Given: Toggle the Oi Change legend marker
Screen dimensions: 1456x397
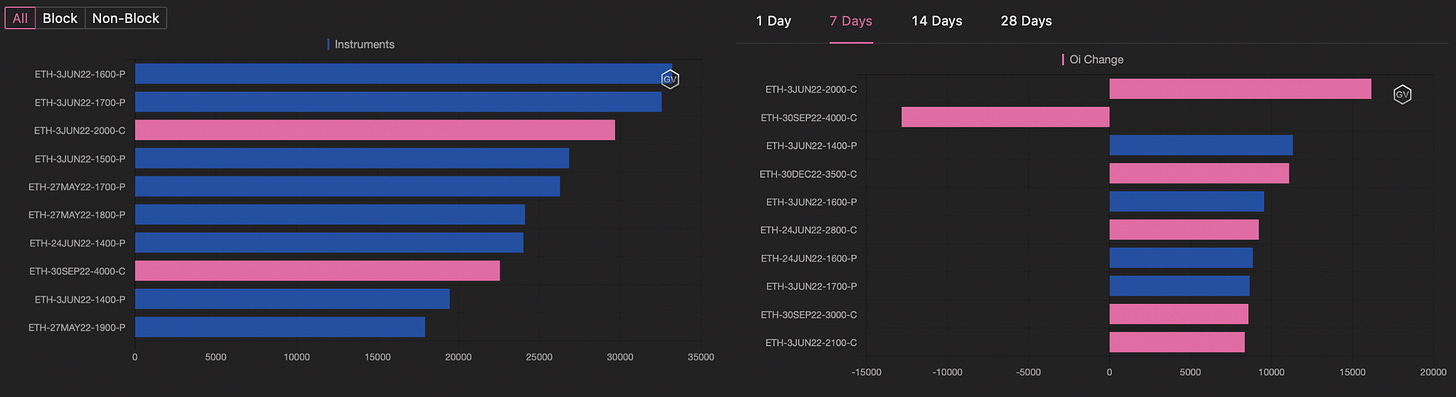Looking at the screenshot, I should coord(1063,60).
